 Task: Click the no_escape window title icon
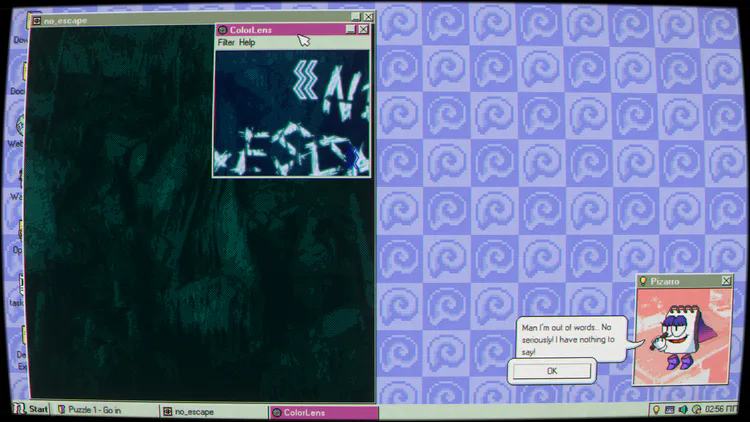pos(37,21)
